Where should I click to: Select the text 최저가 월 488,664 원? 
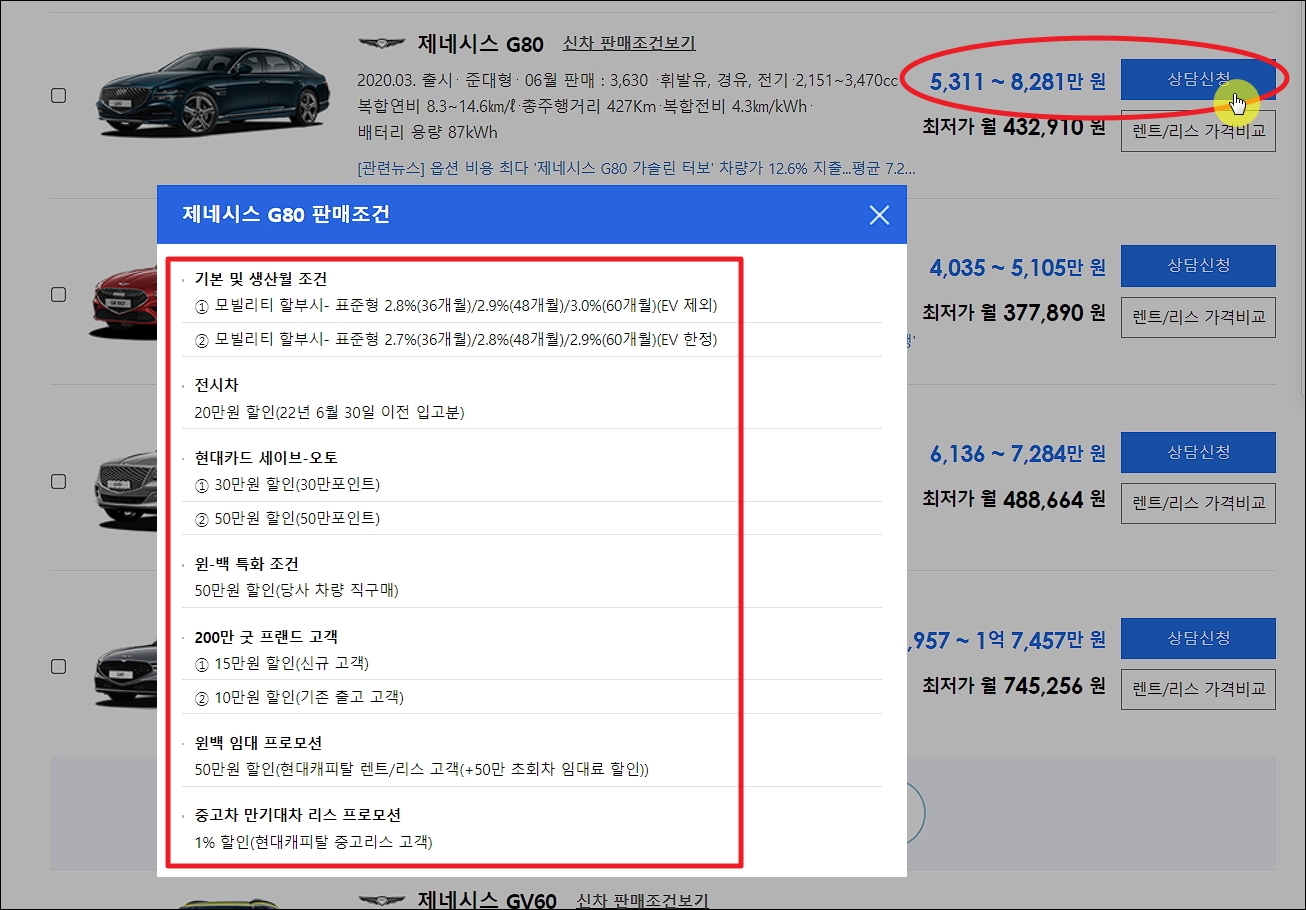1014,499
